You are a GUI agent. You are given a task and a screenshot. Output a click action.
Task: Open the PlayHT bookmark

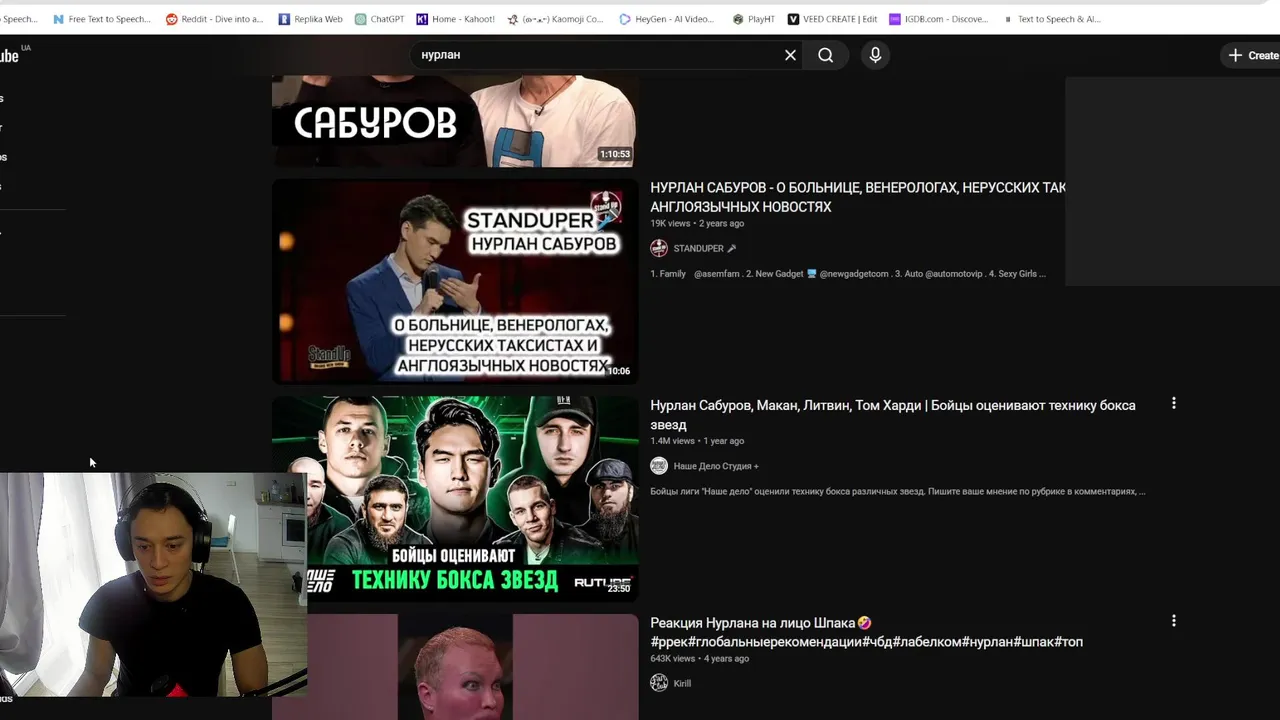(x=754, y=19)
